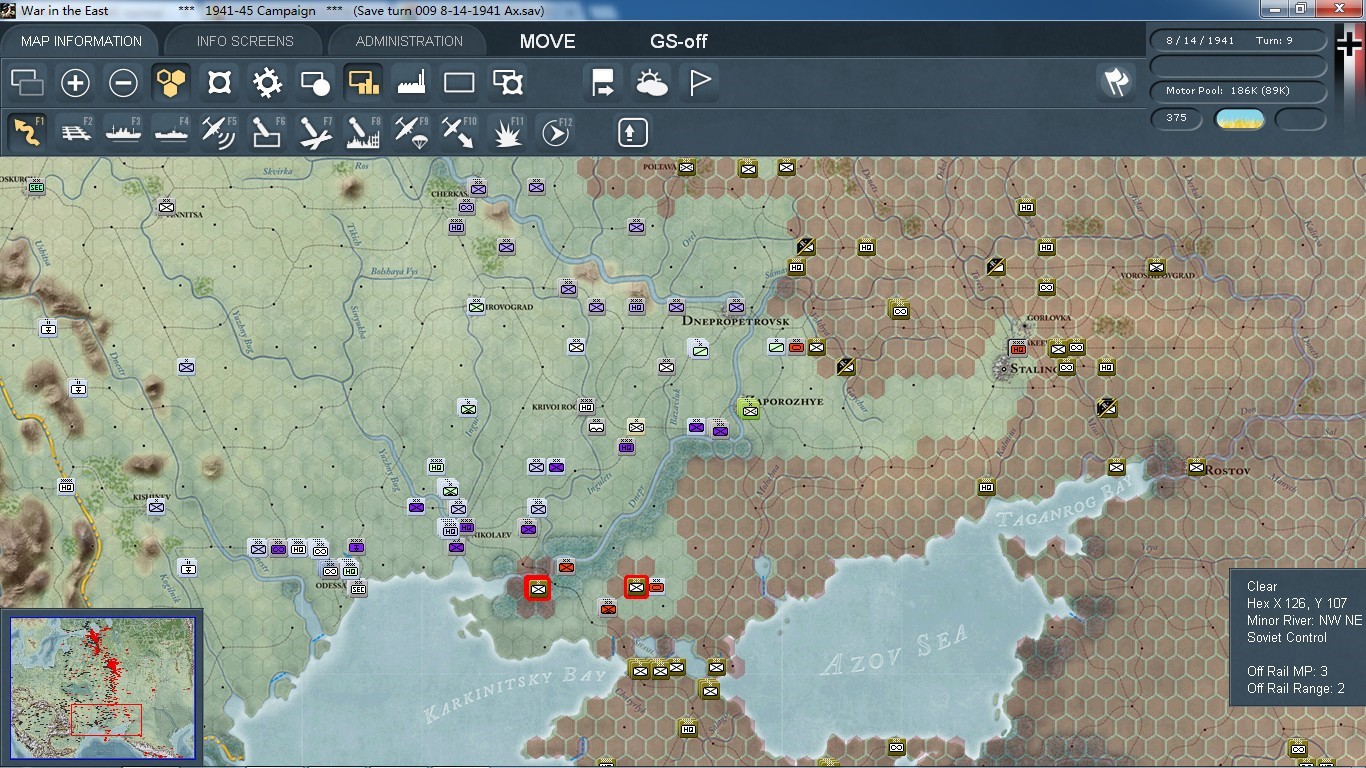Click the gear cog icon in the toolbar
This screenshot has width=1366, height=768.
[x=267, y=83]
